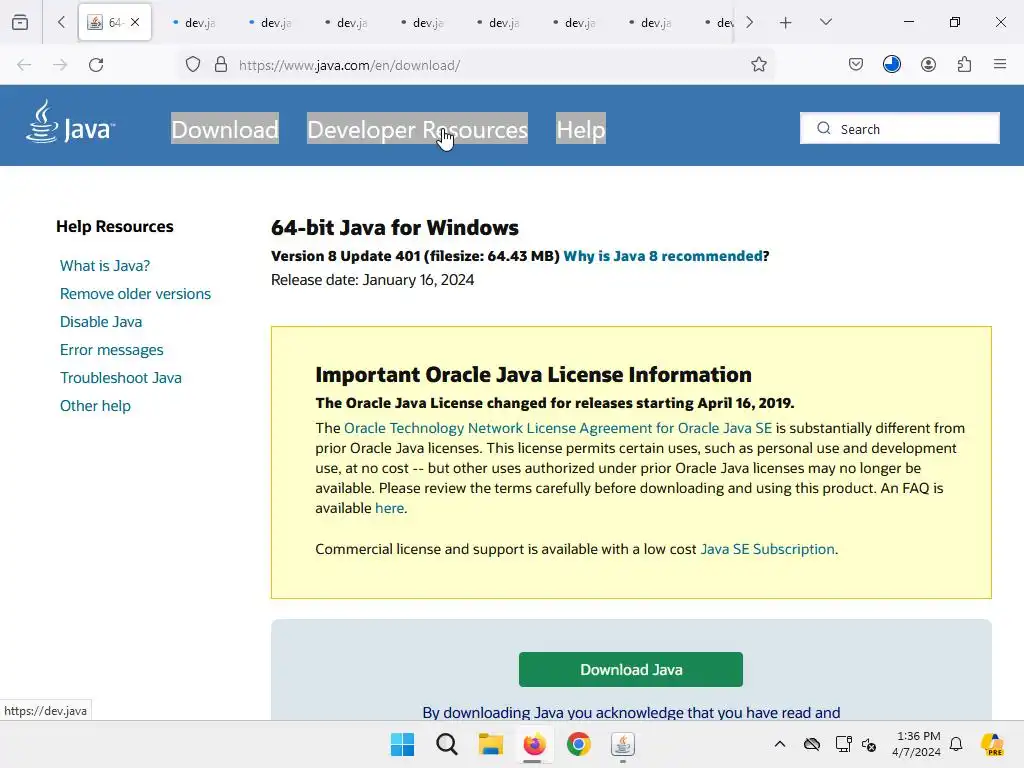Click Firefox icon in taskbar

[534, 744]
